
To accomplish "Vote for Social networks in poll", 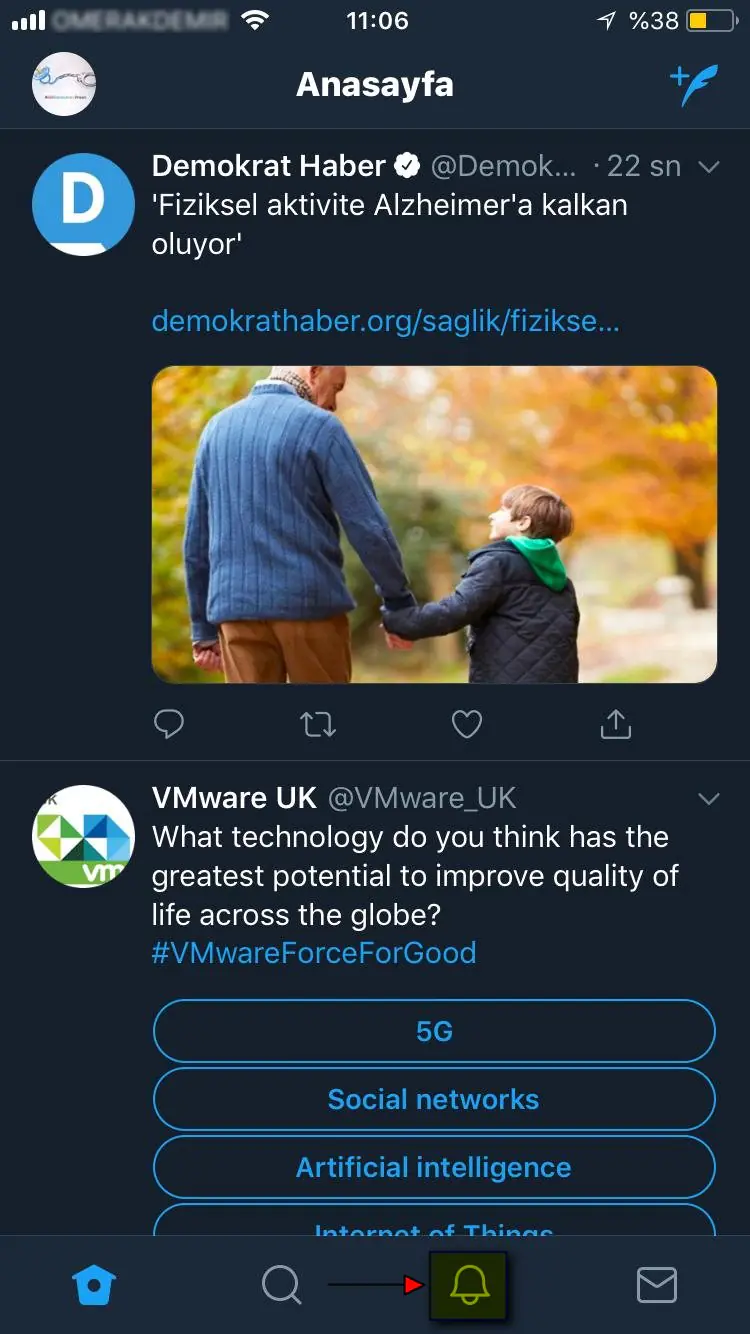I will 434,1100.
